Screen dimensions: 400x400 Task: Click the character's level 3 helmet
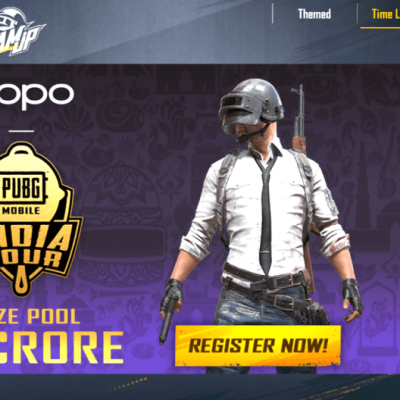(251, 106)
